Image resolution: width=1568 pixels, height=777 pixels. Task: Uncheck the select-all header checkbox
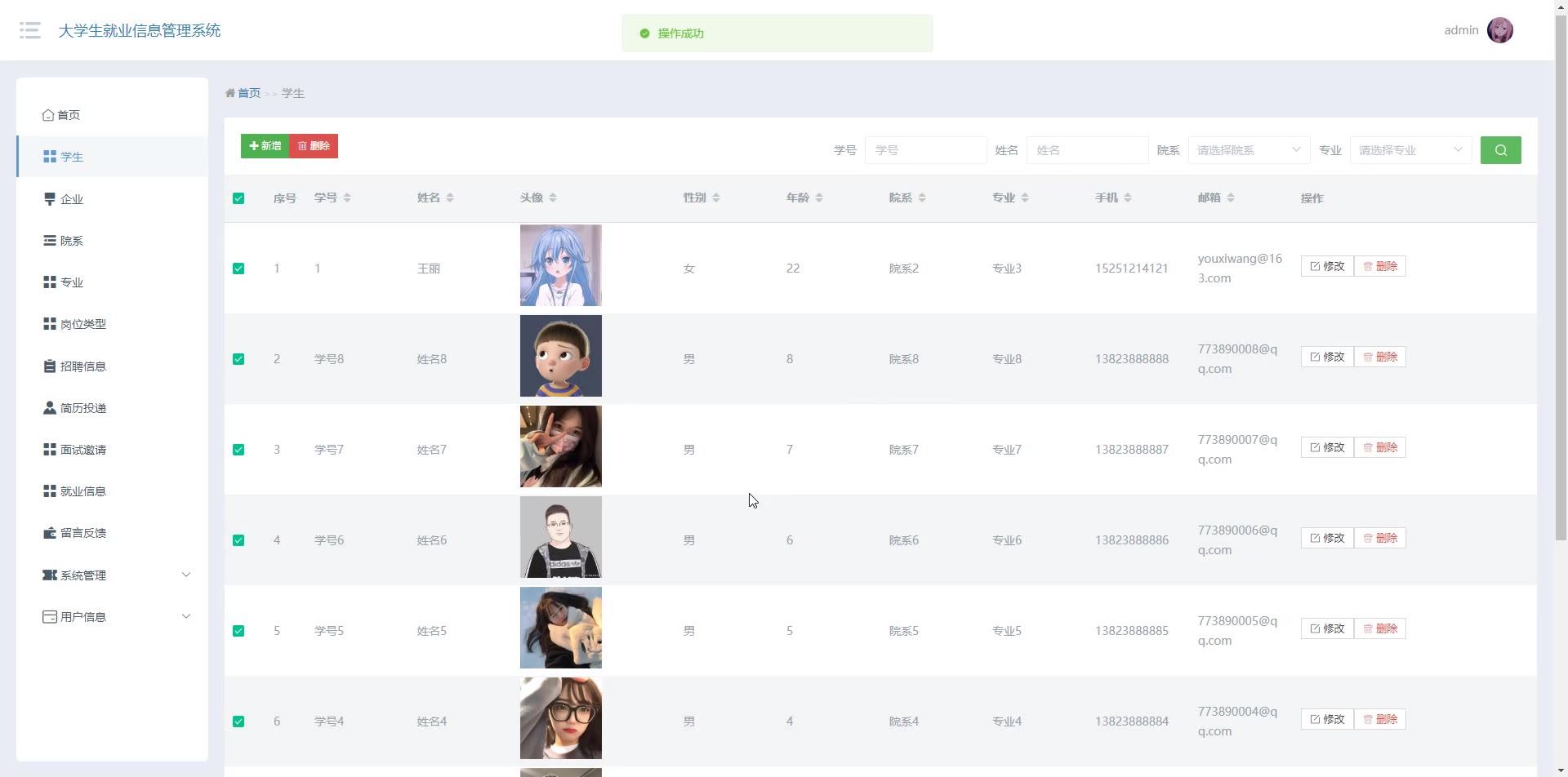238,198
